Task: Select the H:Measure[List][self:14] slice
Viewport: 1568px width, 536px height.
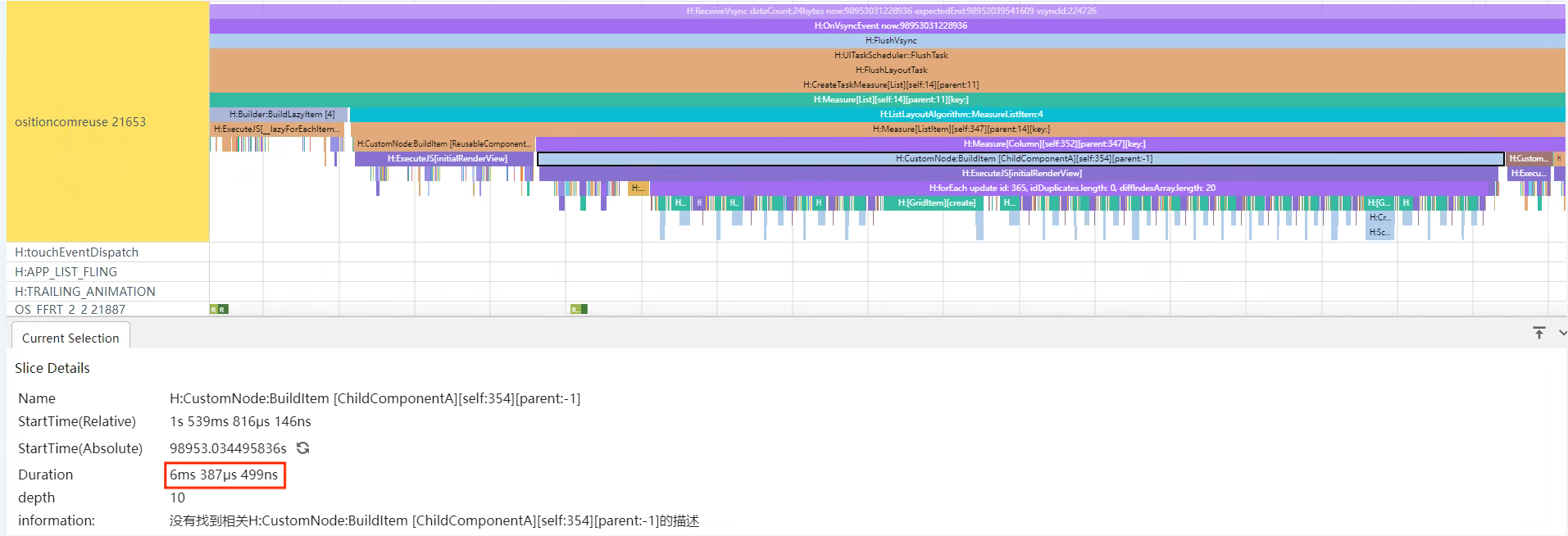Action: click(x=888, y=99)
